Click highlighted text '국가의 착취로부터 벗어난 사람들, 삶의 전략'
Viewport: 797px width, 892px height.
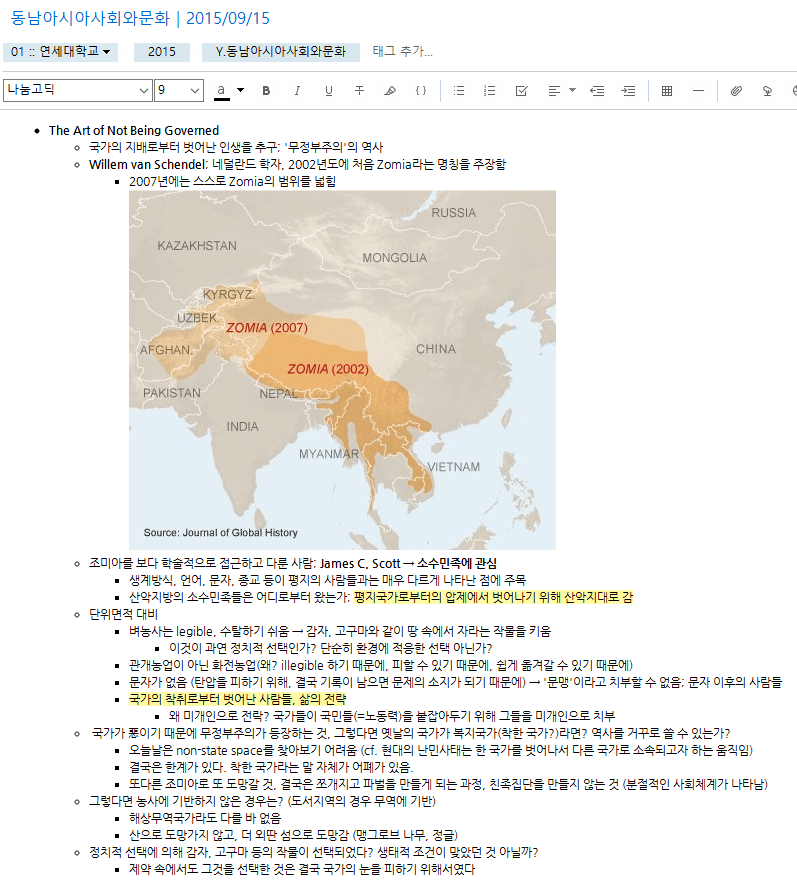pos(237,699)
